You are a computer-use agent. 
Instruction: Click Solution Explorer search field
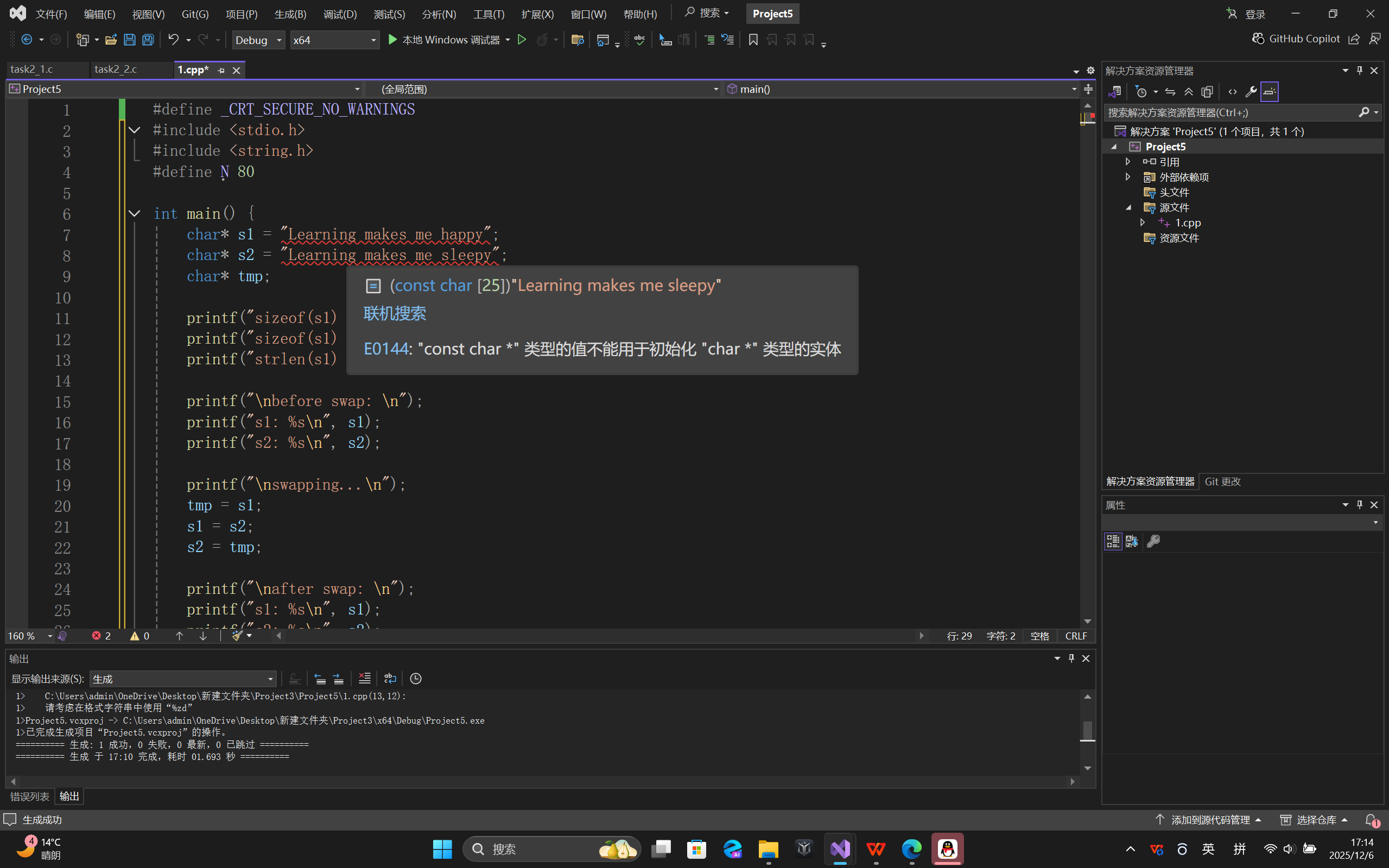[1228, 112]
